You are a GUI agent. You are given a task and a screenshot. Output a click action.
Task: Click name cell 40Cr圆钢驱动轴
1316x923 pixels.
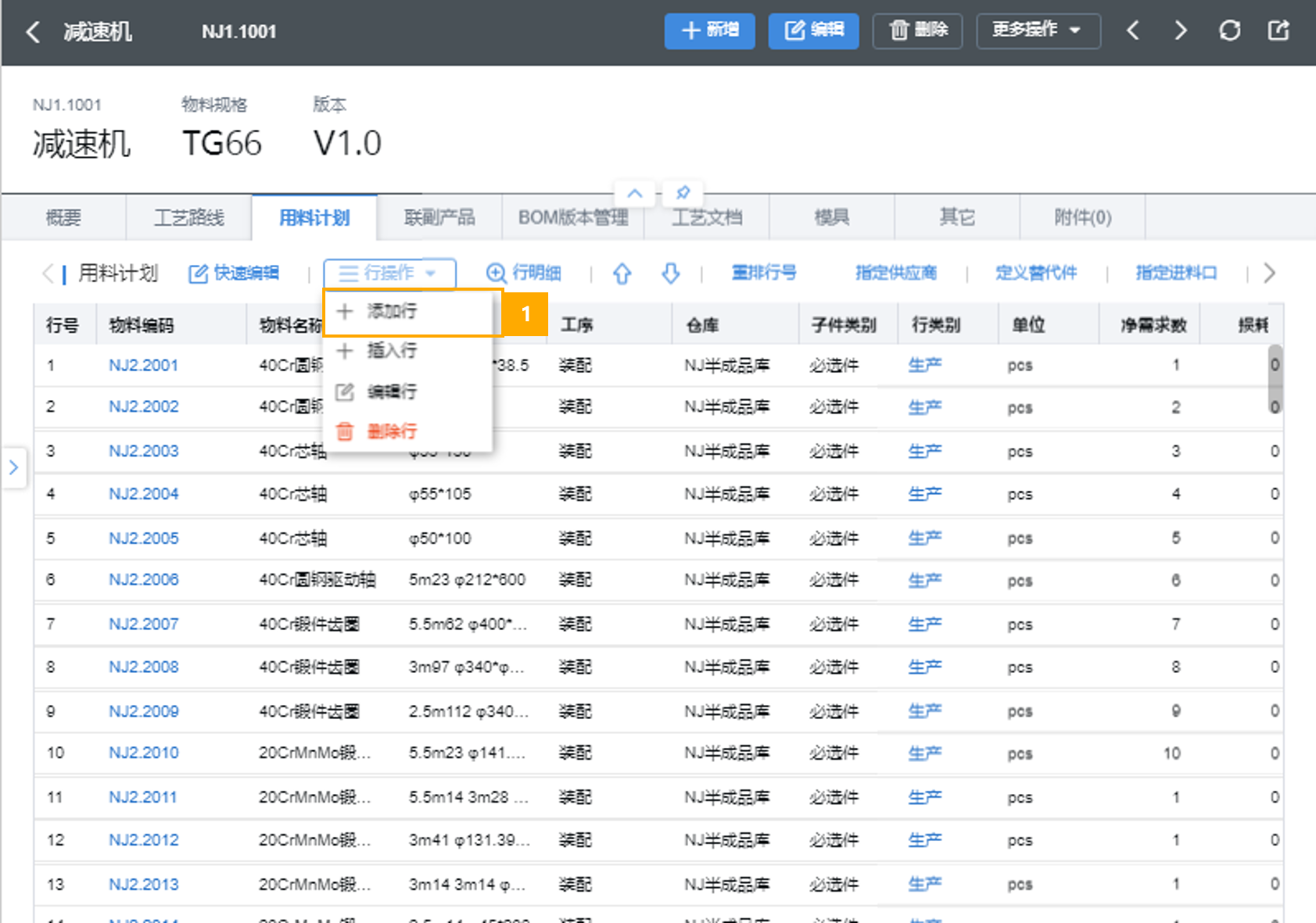click(317, 580)
